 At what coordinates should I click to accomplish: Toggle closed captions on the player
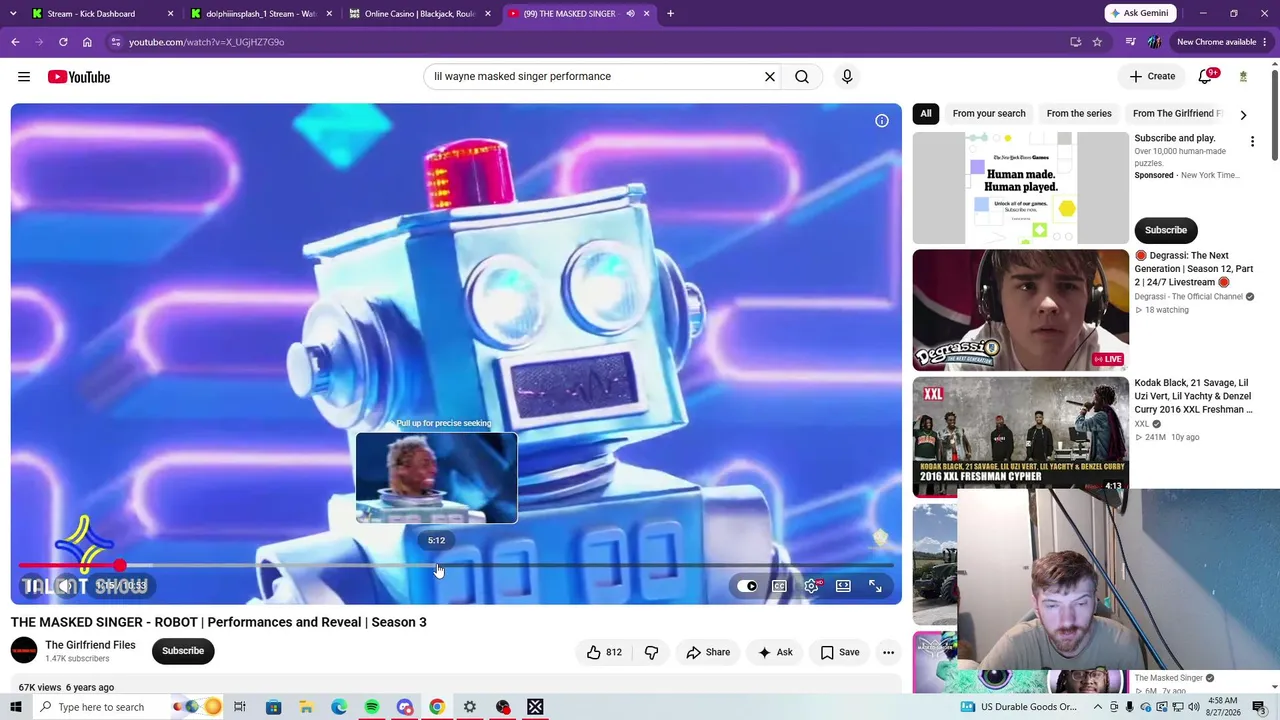coord(779,586)
